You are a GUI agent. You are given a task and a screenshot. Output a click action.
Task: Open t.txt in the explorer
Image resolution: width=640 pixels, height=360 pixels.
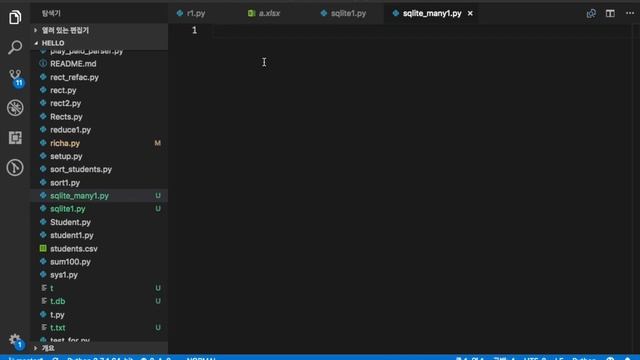coord(58,328)
